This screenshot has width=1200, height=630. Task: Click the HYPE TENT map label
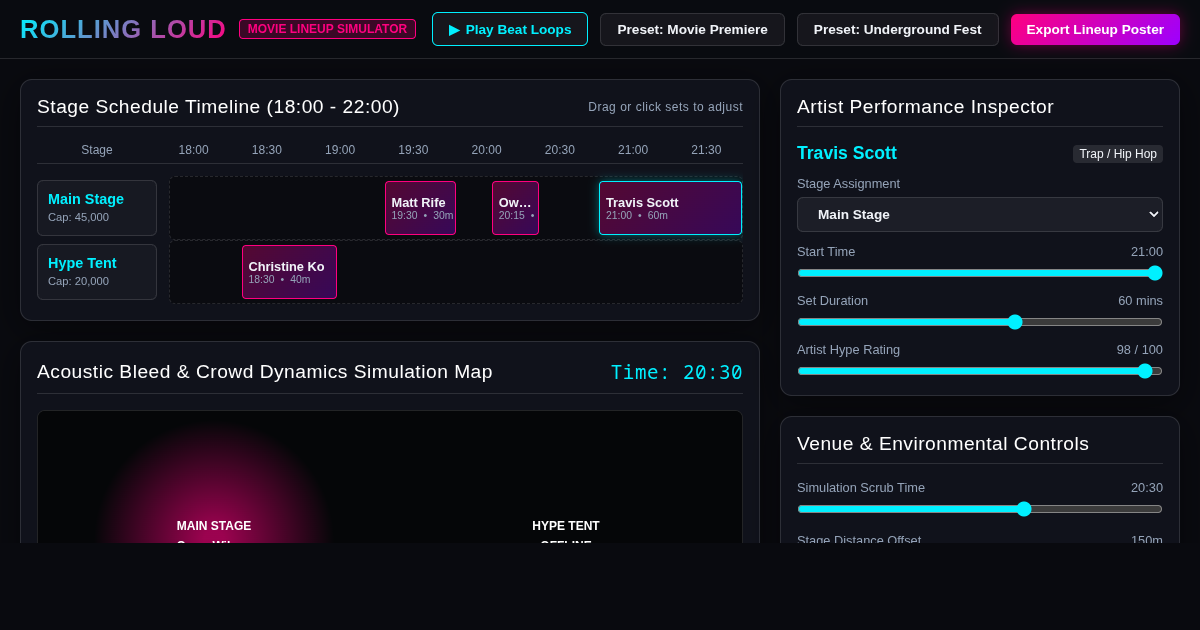click(x=566, y=526)
